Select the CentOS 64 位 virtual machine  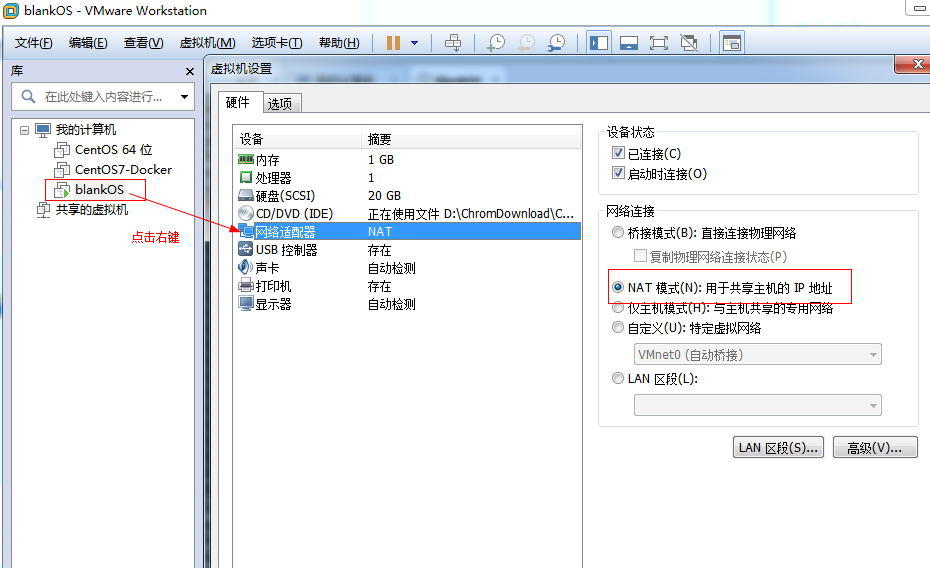pos(113,149)
